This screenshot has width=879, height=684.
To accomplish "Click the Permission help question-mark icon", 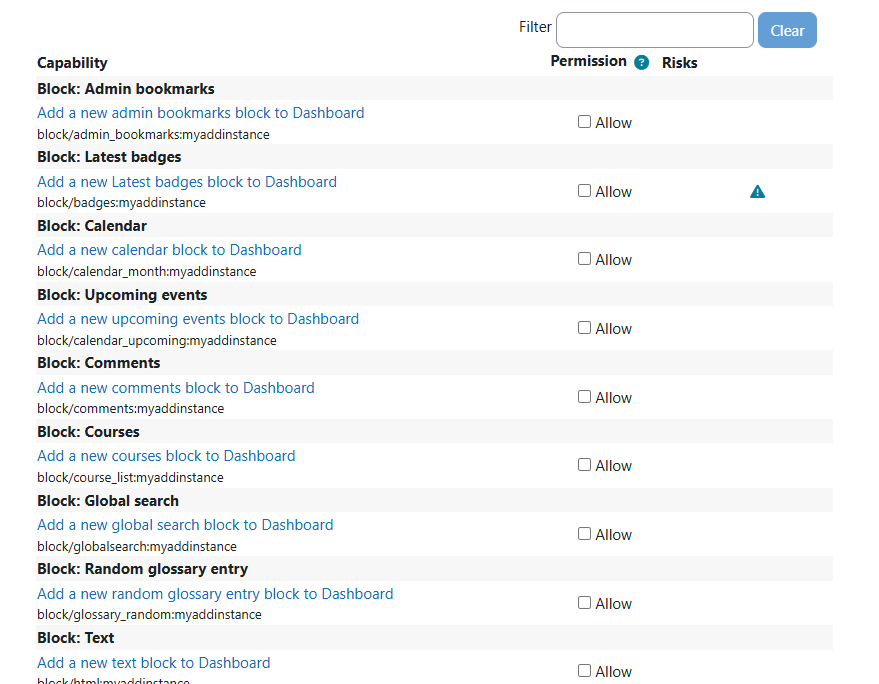I will coord(642,62).
